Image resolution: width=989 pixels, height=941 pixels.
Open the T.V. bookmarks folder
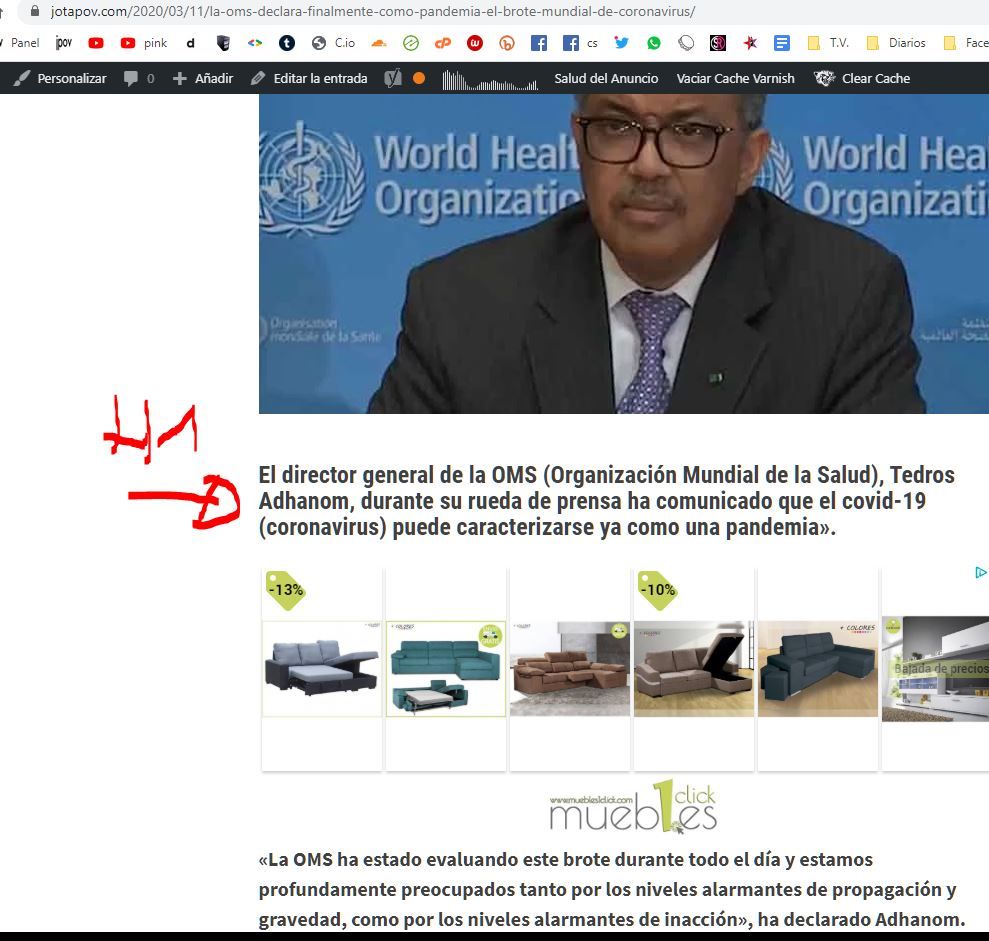point(828,43)
